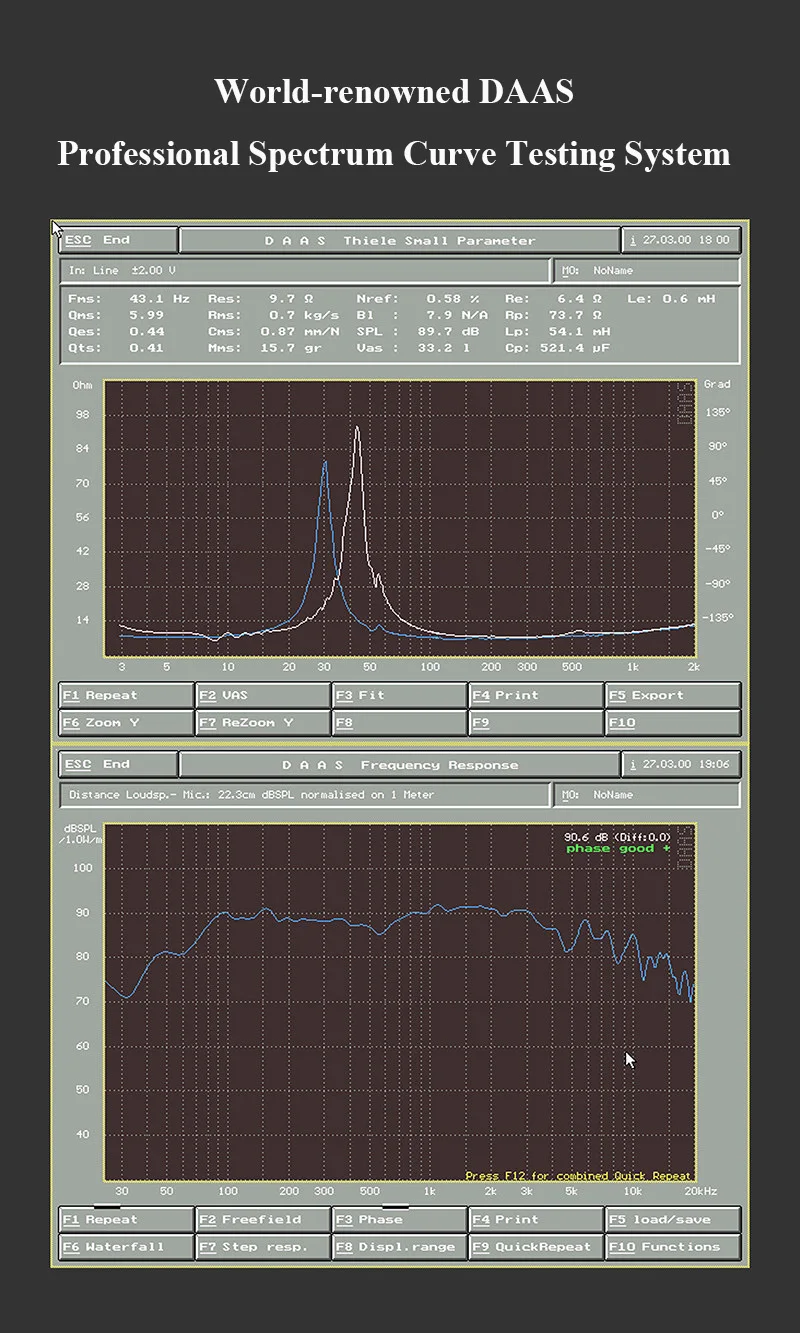Viewport: 800px width, 1333px height.
Task: Click 'D A A S Frequency Response' title bar
Action: pyautogui.click(x=399, y=765)
